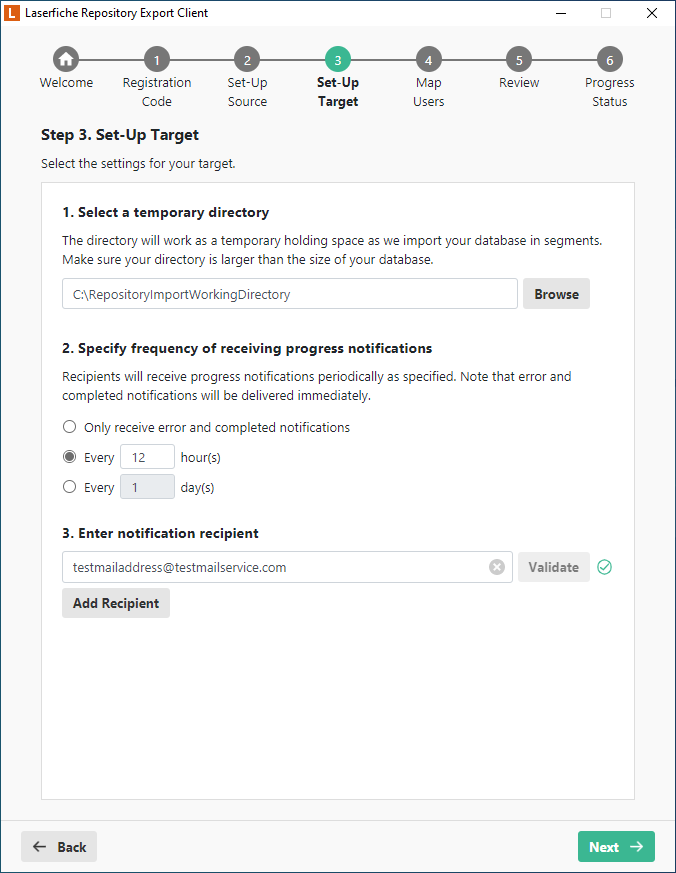The height and width of the screenshot is (873, 676).
Task: Switch to daily notification frequency
Action: click(69, 486)
